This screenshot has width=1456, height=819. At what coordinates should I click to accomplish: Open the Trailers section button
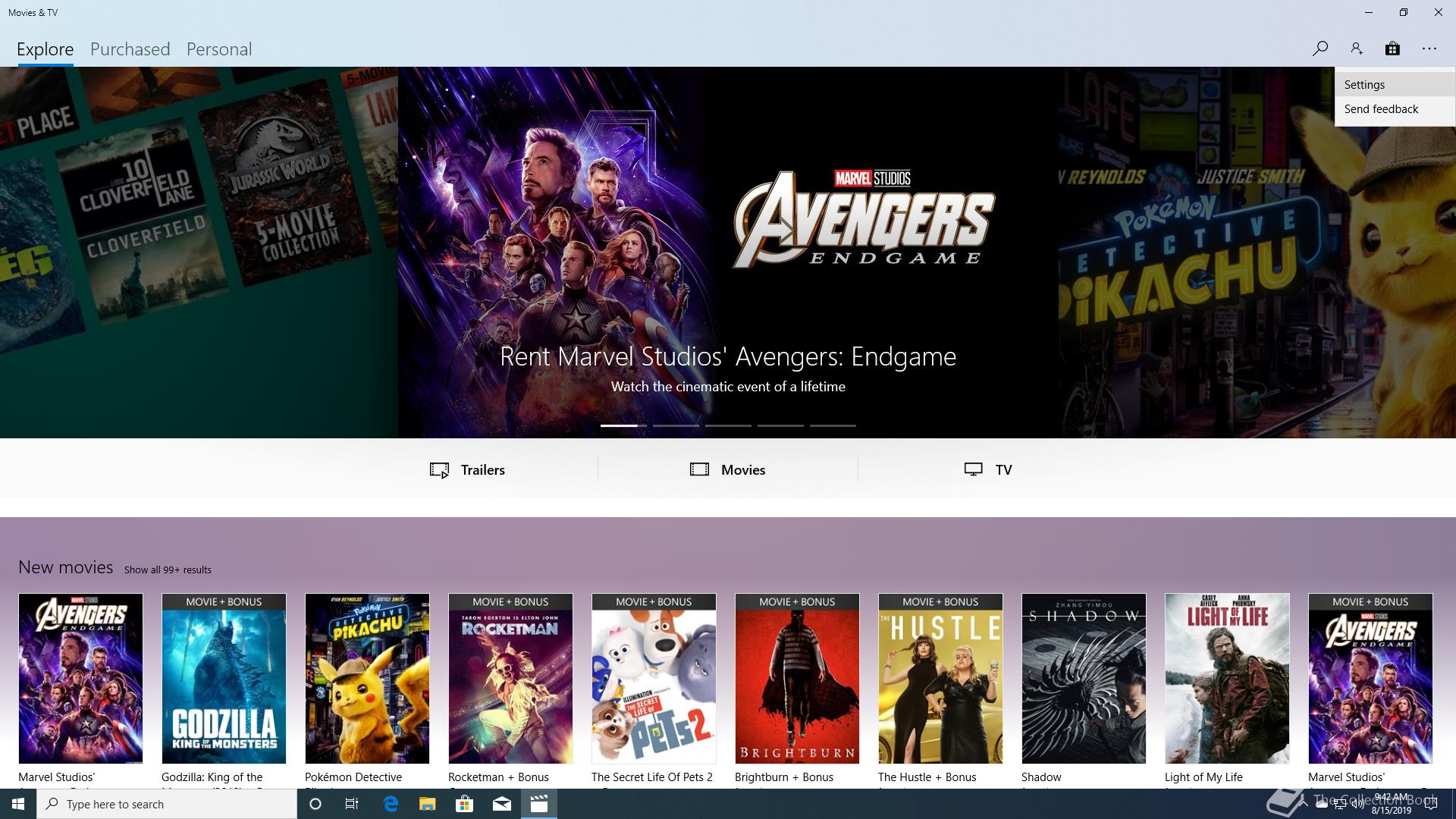[x=467, y=469]
